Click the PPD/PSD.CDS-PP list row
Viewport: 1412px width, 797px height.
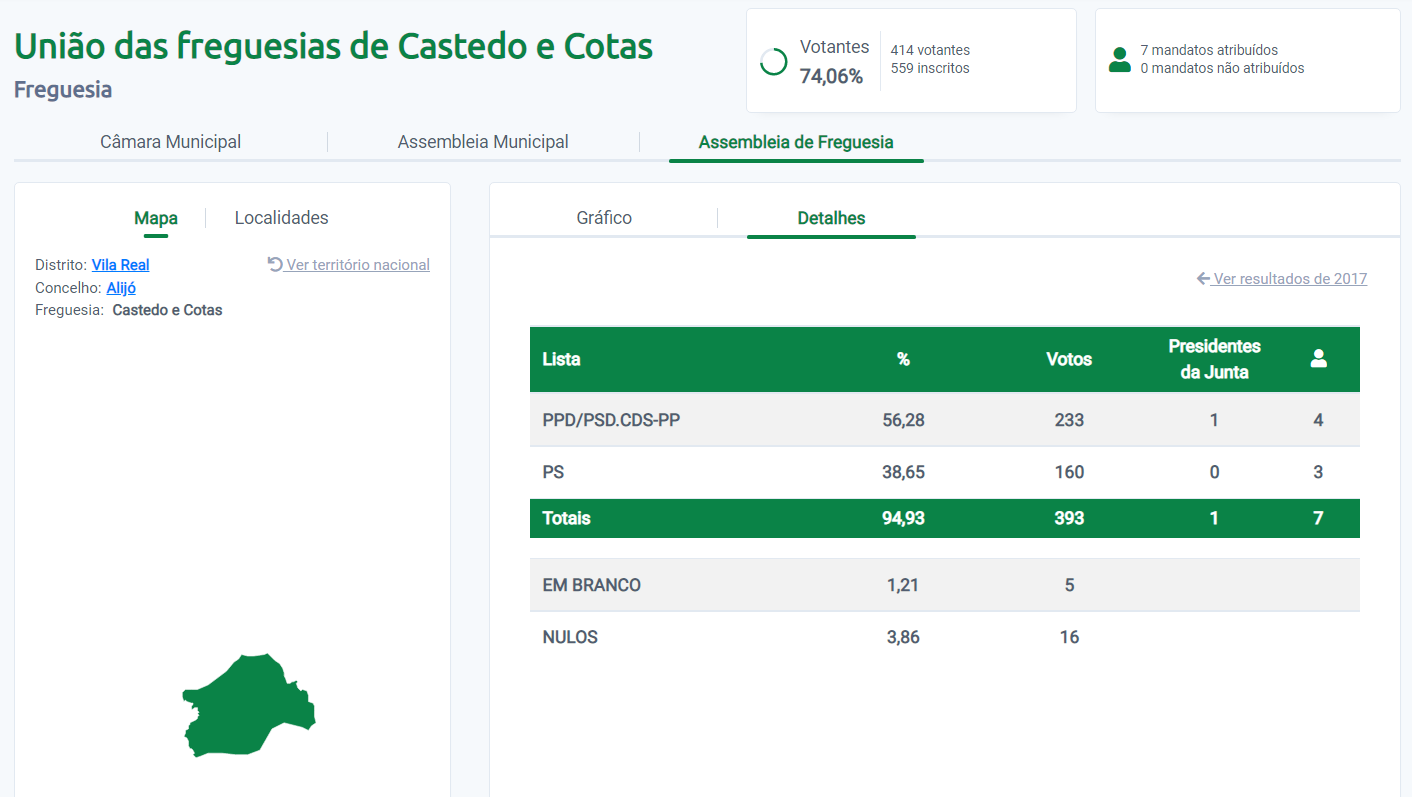point(611,420)
